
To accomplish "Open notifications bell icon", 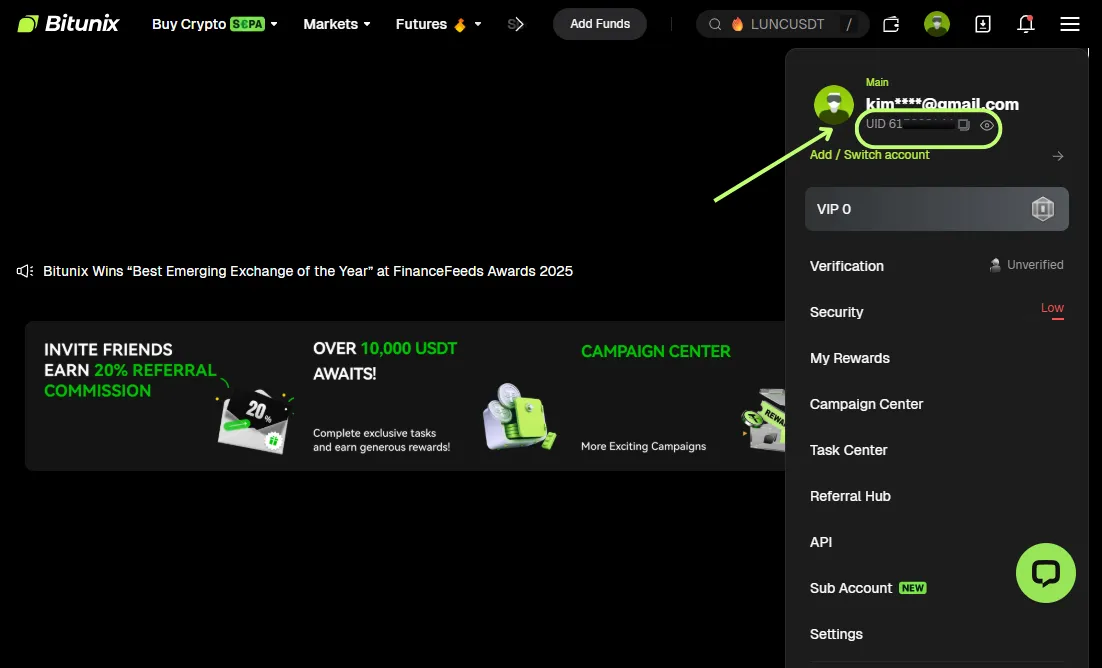I will [1026, 24].
